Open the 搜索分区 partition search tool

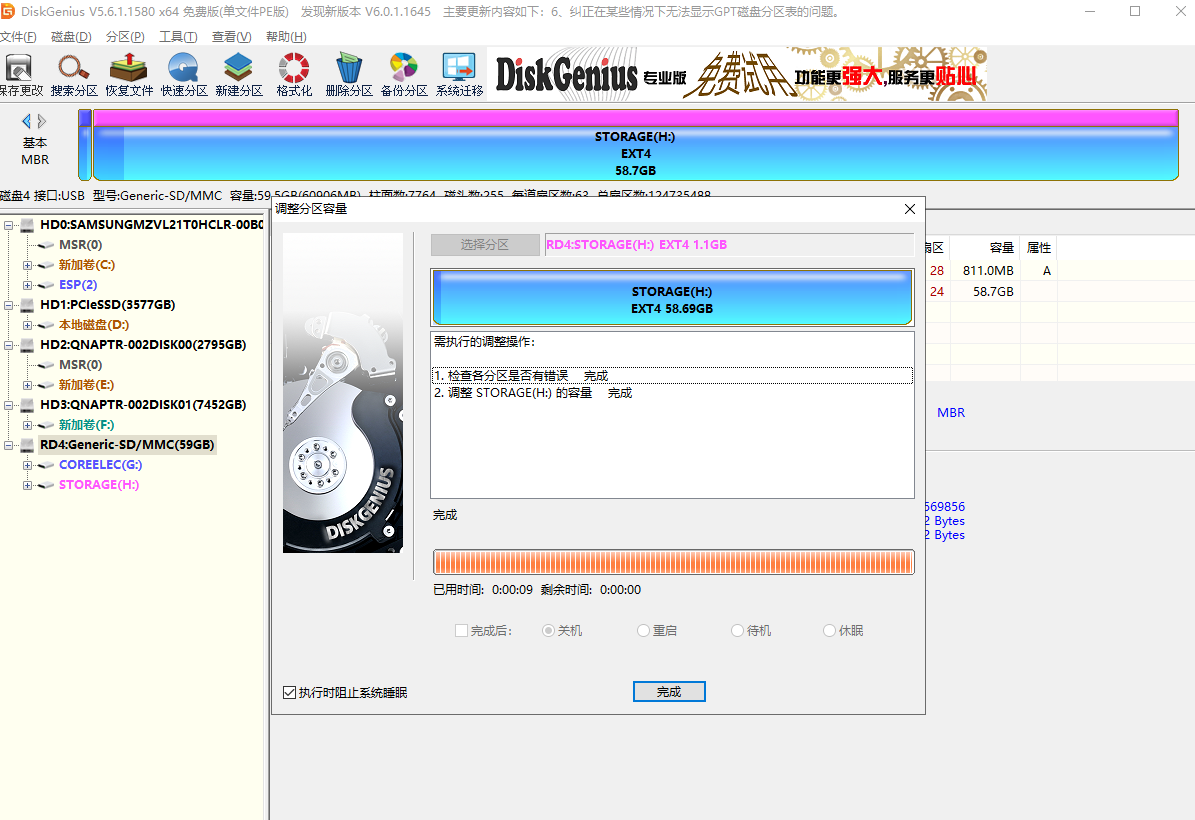coord(74,75)
